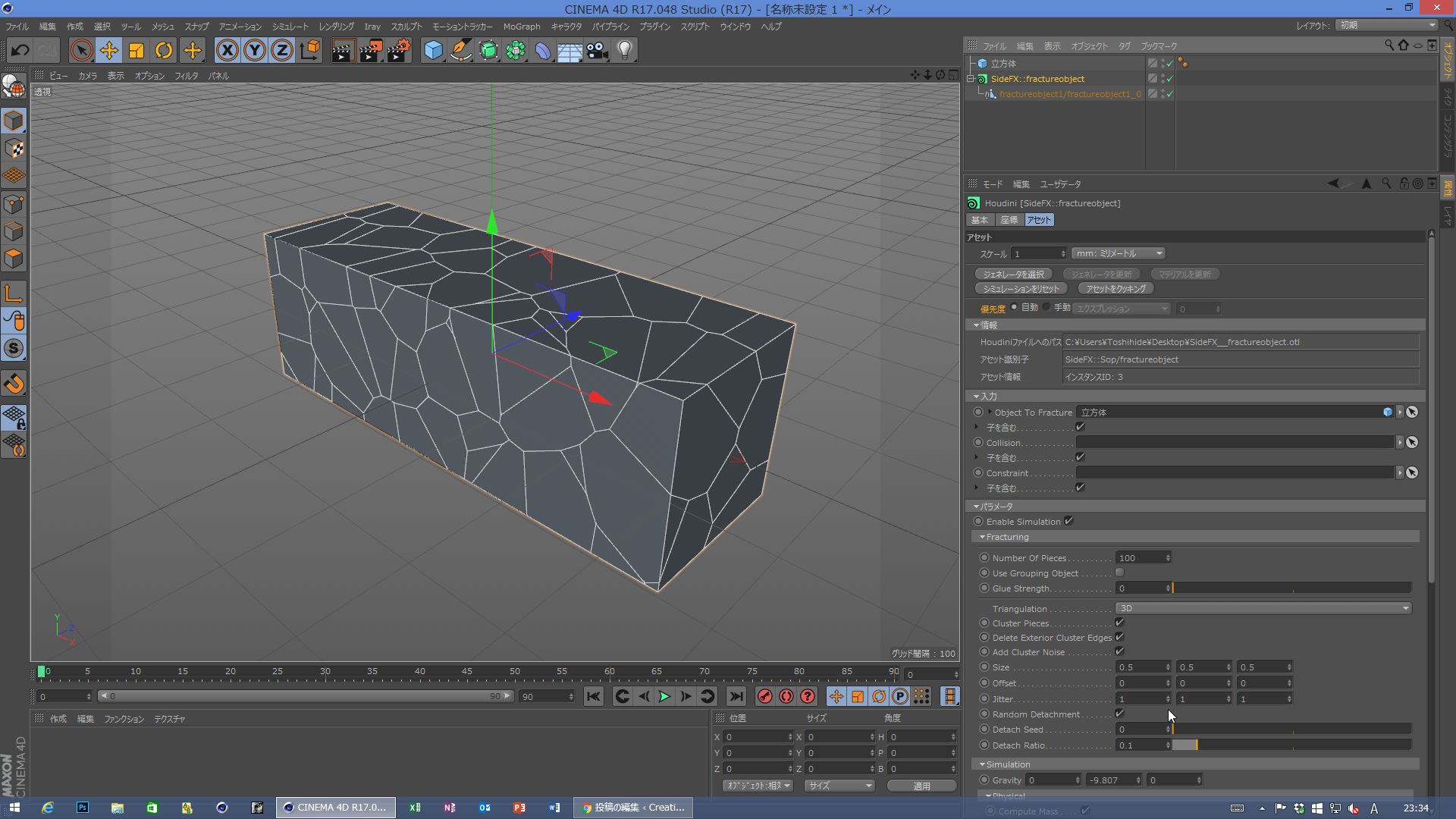Add a Cube primitive object
Screen dimensions: 1456x819
click(433, 51)
